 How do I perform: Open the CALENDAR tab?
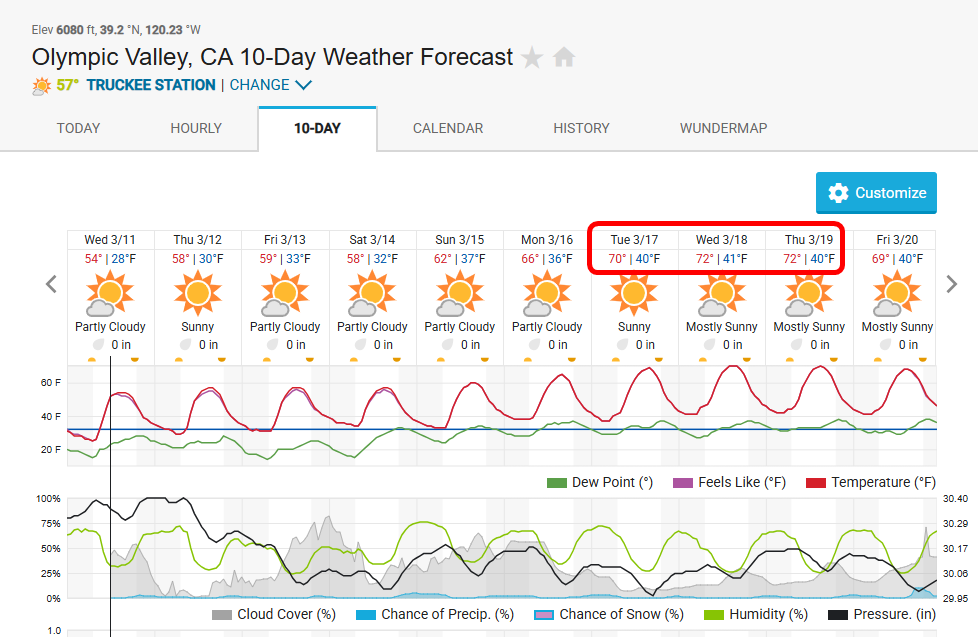[x=448, y=128]
